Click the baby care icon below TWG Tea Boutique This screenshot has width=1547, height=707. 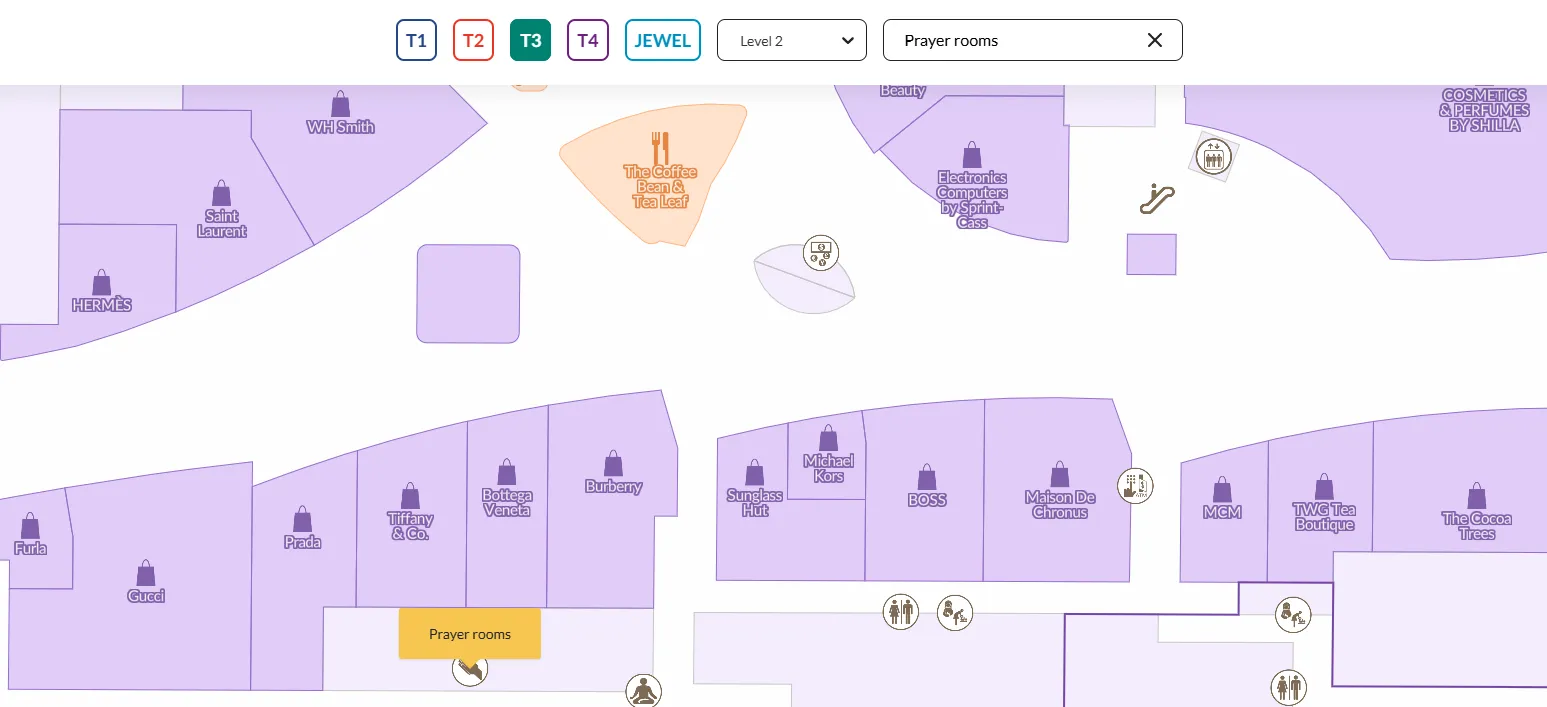click(x=1293, y=613)
